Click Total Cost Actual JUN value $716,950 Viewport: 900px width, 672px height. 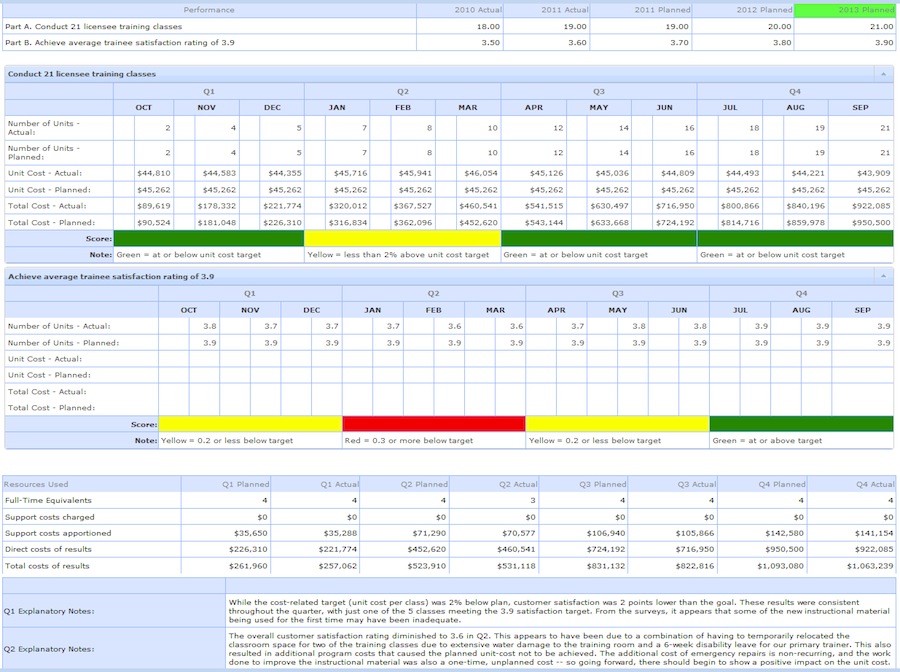click(675, 205)
